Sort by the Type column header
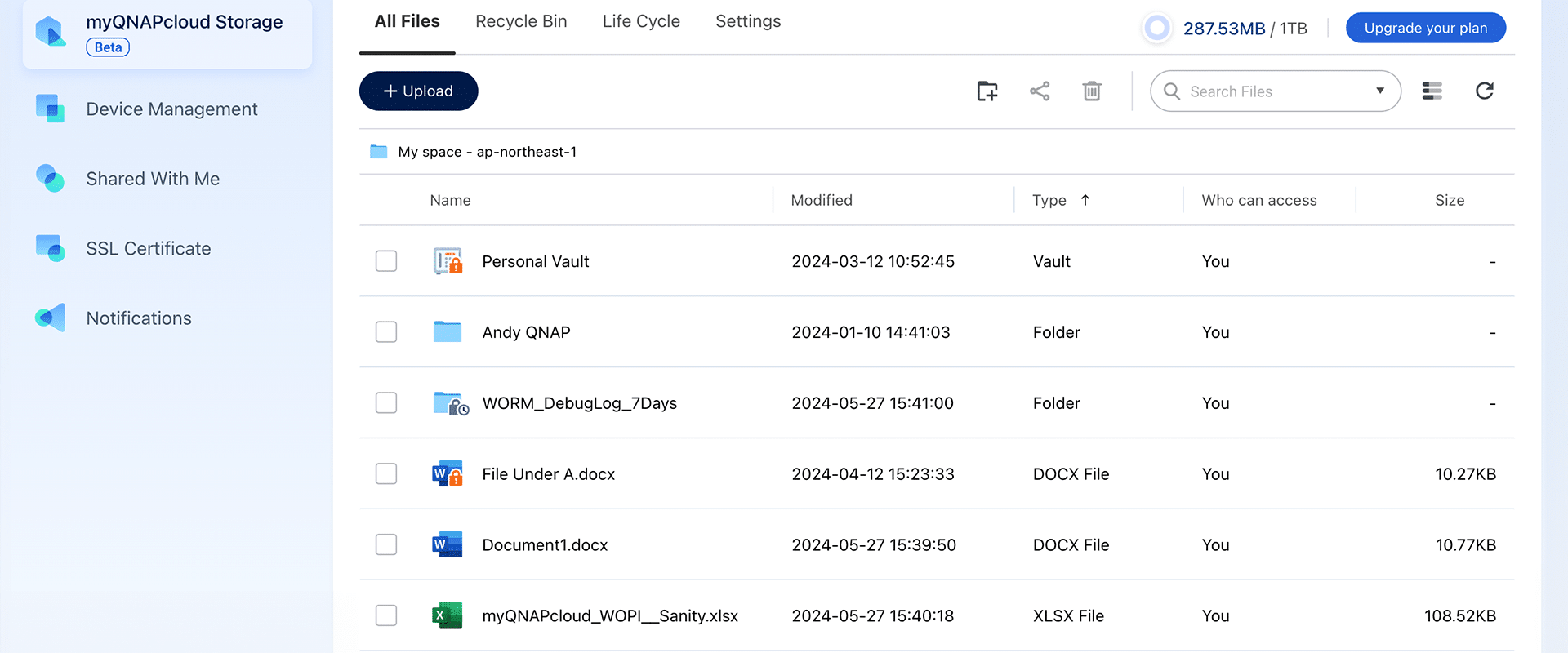 1049,200
